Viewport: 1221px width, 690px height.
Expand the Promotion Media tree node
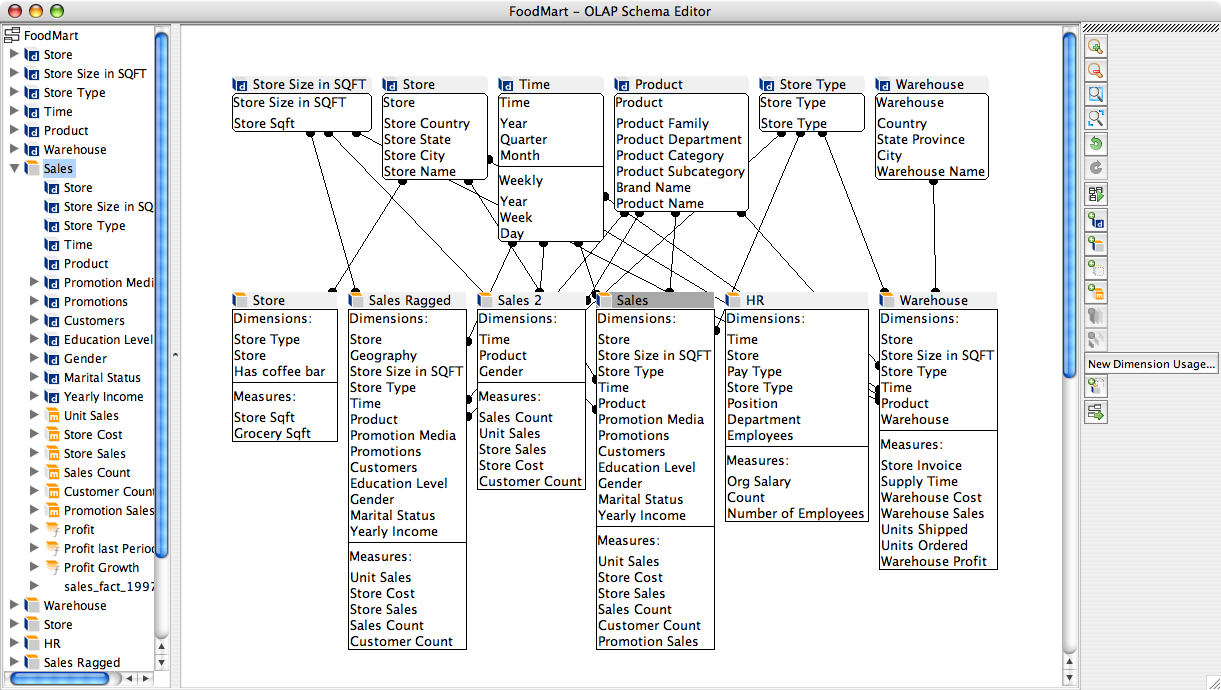click(x=34, y=283)
